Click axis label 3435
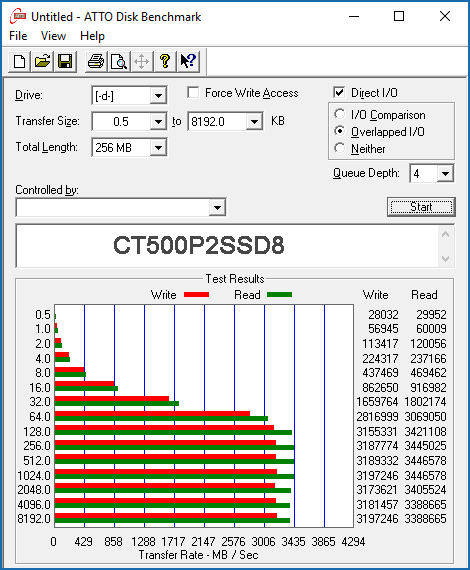 [x=293, y=542]
